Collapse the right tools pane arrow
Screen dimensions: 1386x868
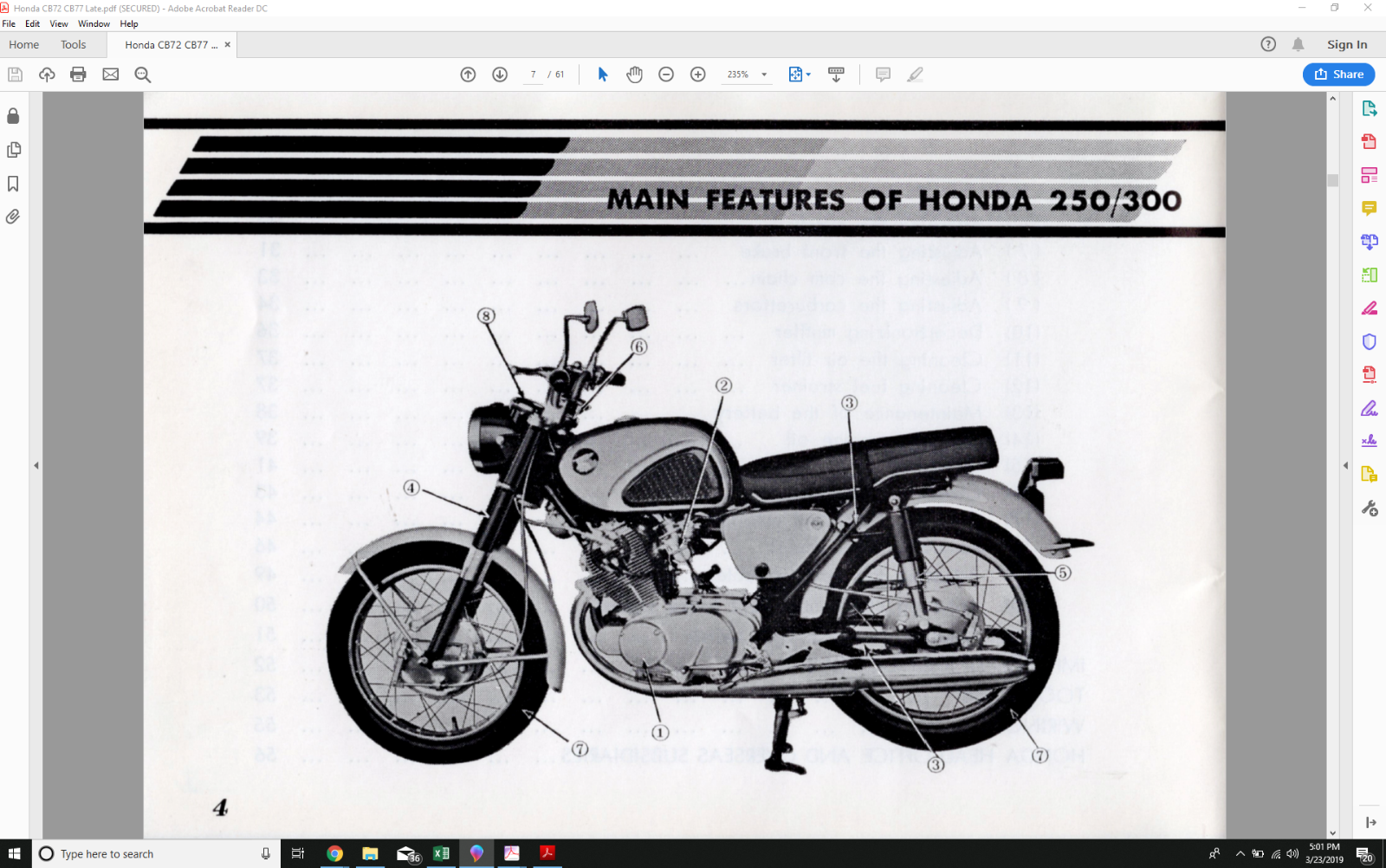click(x=1345, y=465)
